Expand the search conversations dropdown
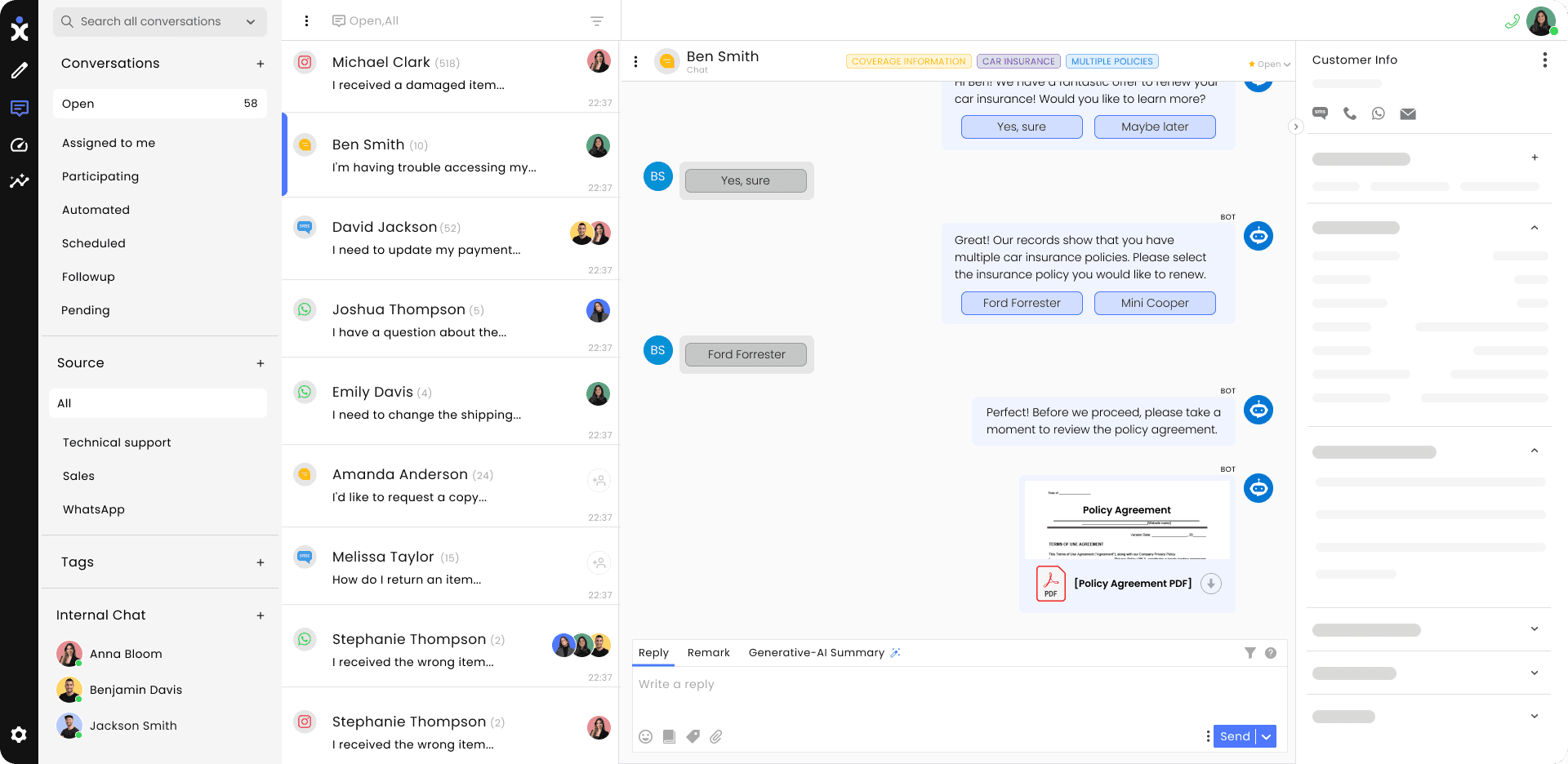Image resolution: width=1568 pixels, height=764 pixels. (251, 22)
